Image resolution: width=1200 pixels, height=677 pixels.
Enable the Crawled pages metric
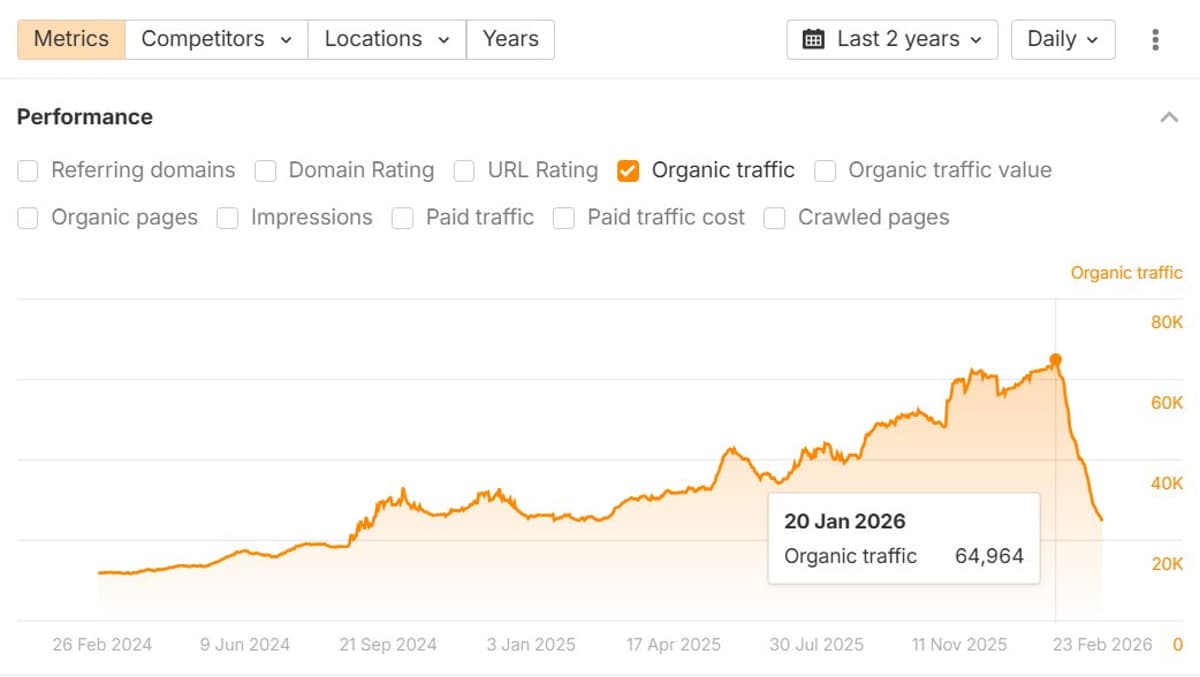point(775,218)
